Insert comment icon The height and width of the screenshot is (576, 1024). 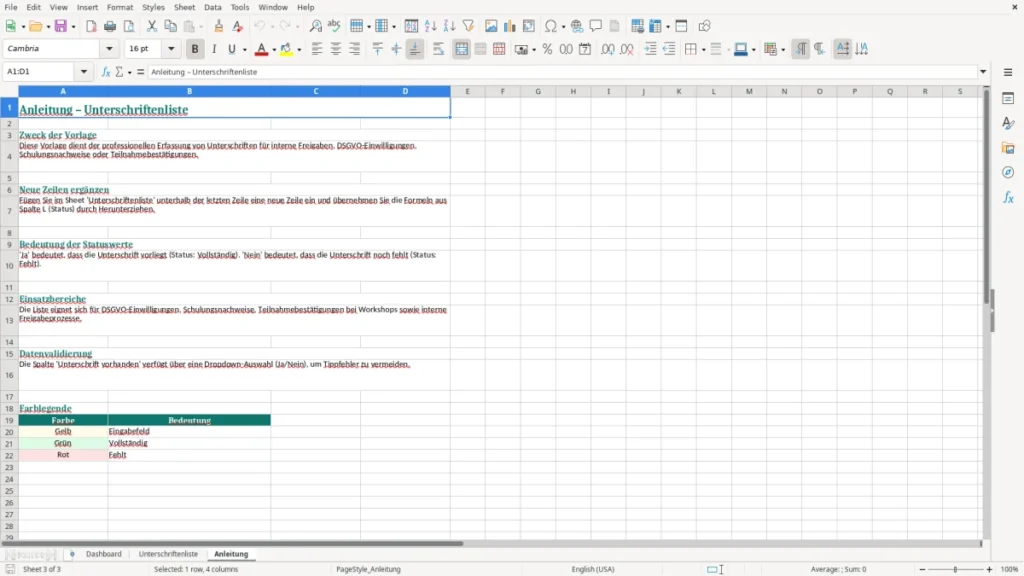(x=596, y=26)
